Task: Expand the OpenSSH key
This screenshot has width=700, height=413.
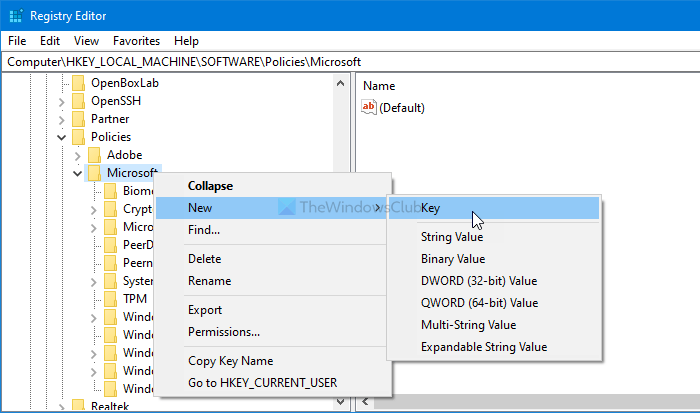Action: click(62, 102)
